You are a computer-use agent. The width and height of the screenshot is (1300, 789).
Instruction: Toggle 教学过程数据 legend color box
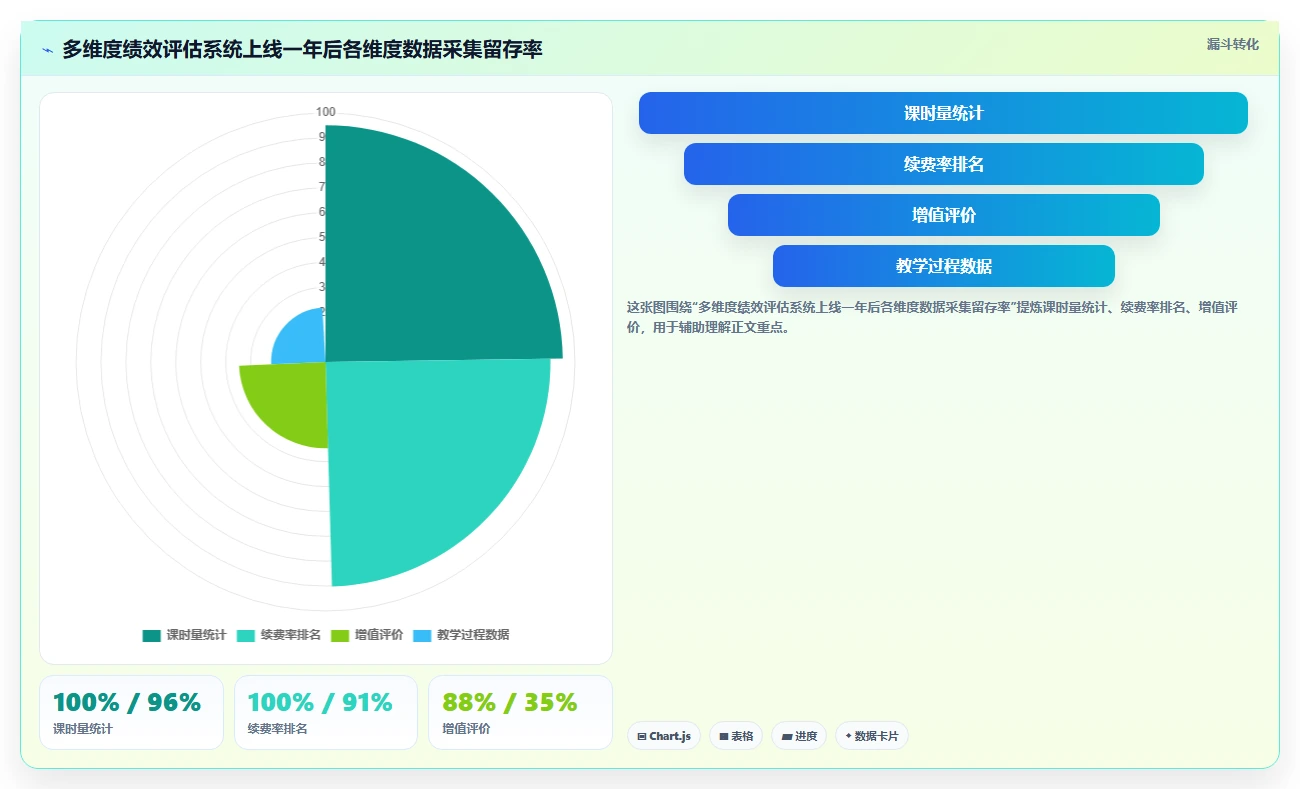coord(422,635)
